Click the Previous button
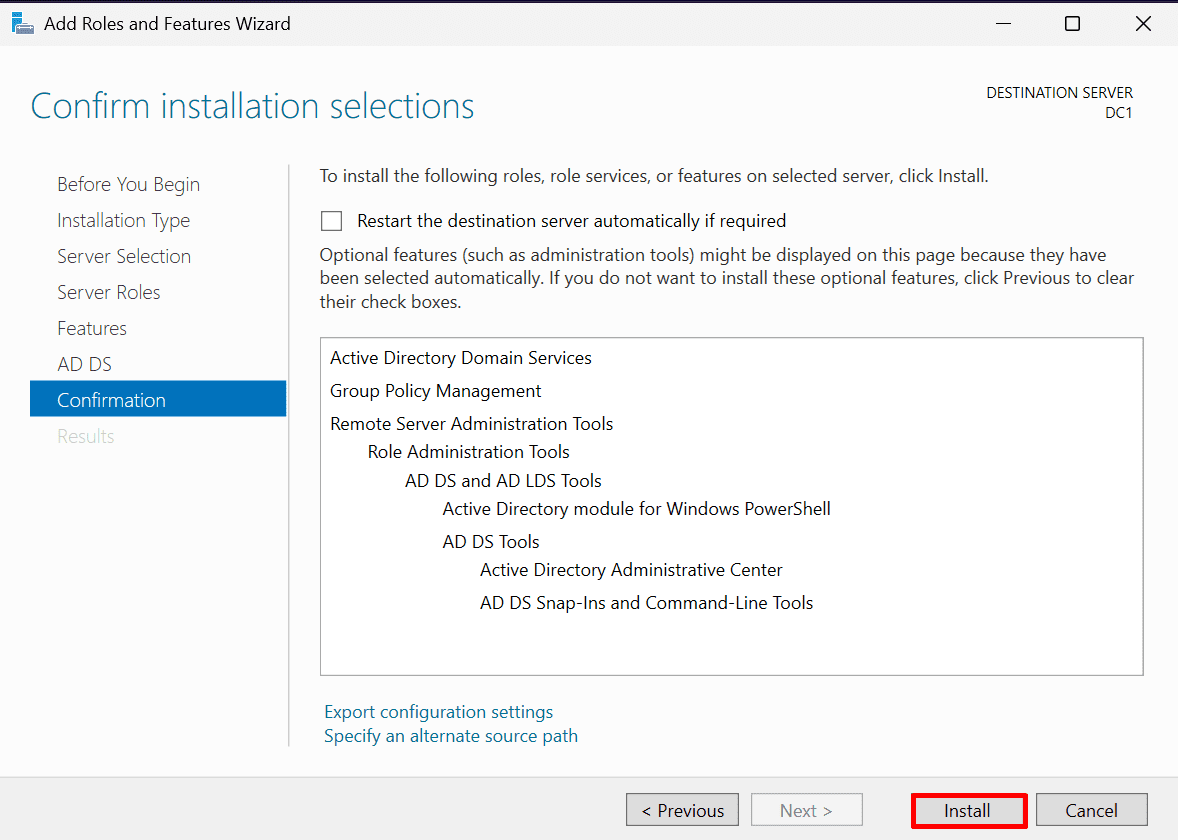 (682, 811)
